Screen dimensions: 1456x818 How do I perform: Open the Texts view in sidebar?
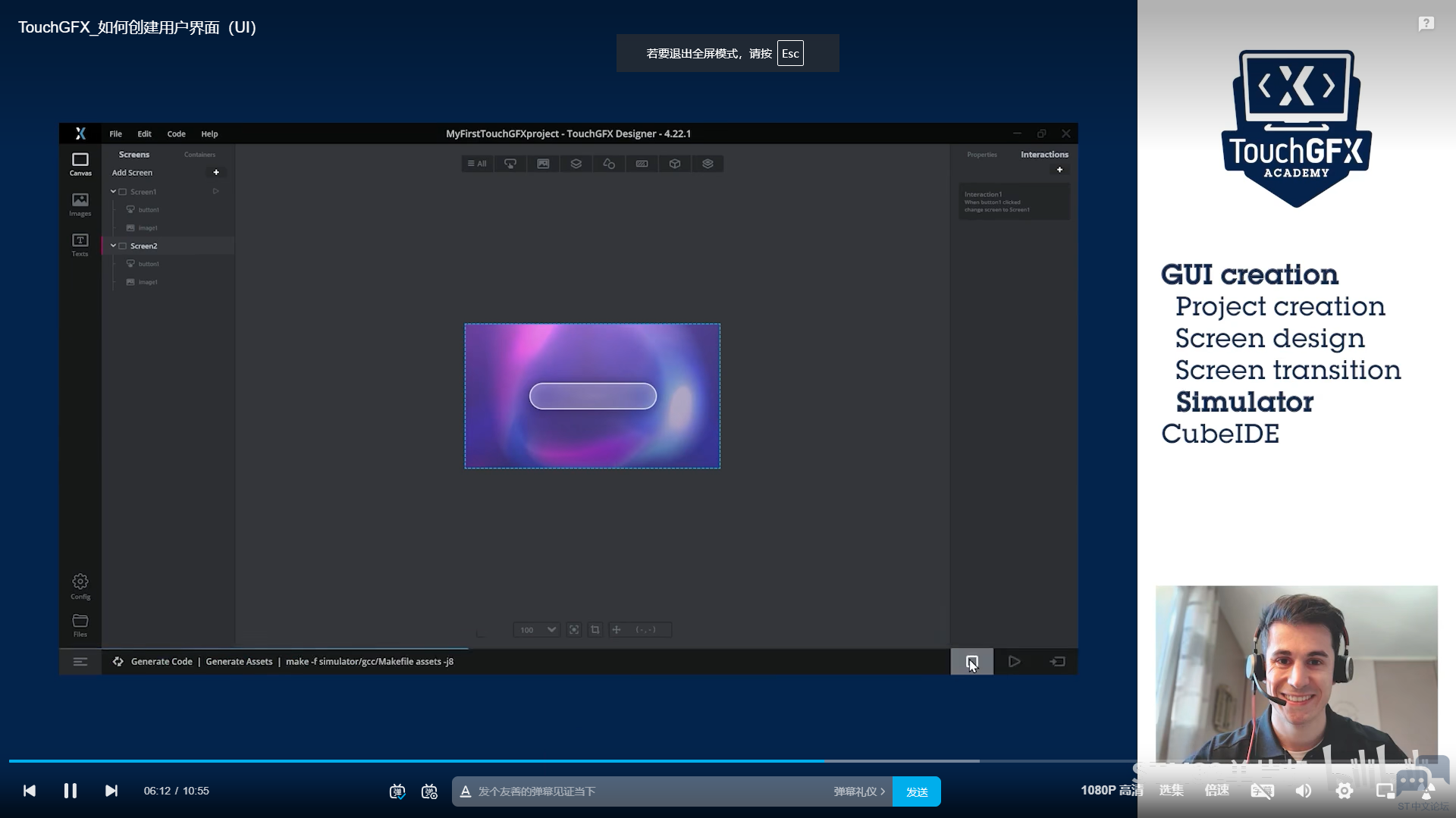[x=80, y=245]
